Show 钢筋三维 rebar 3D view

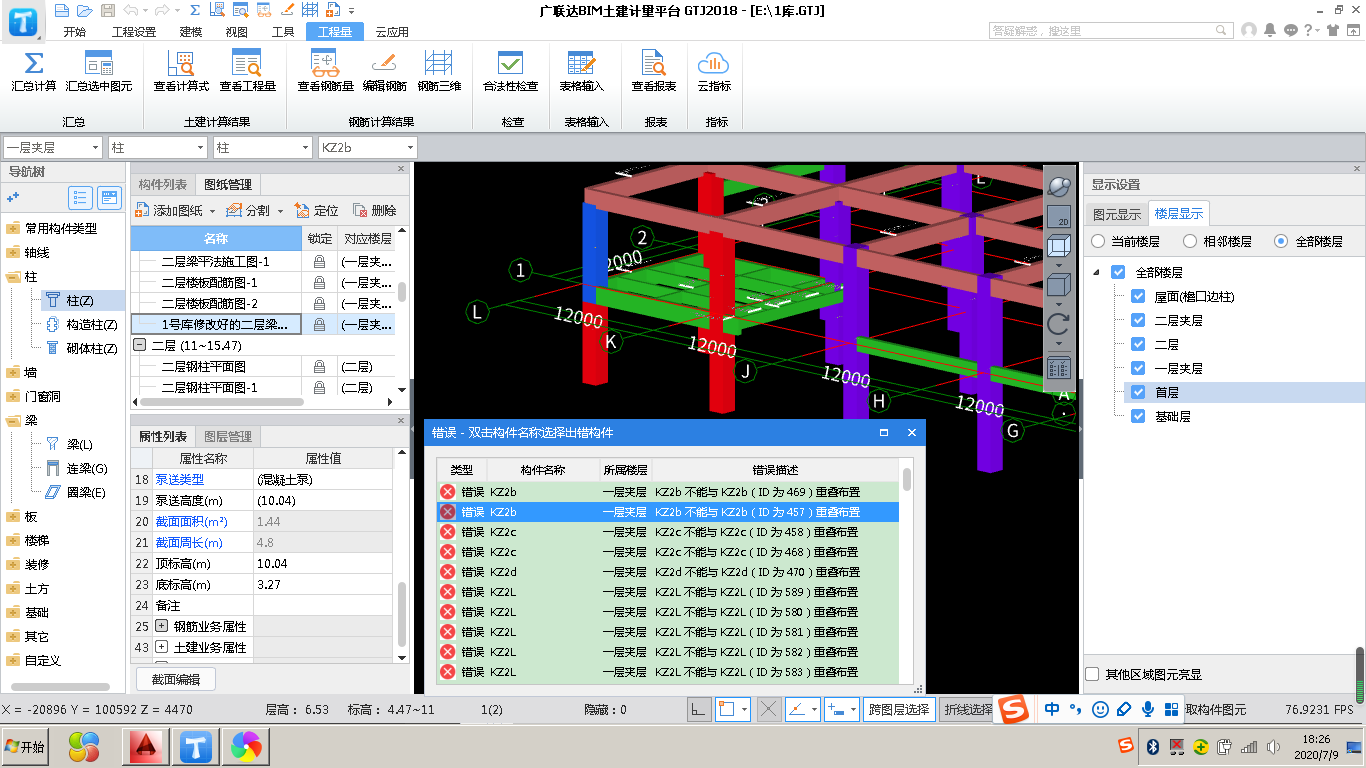439,71
